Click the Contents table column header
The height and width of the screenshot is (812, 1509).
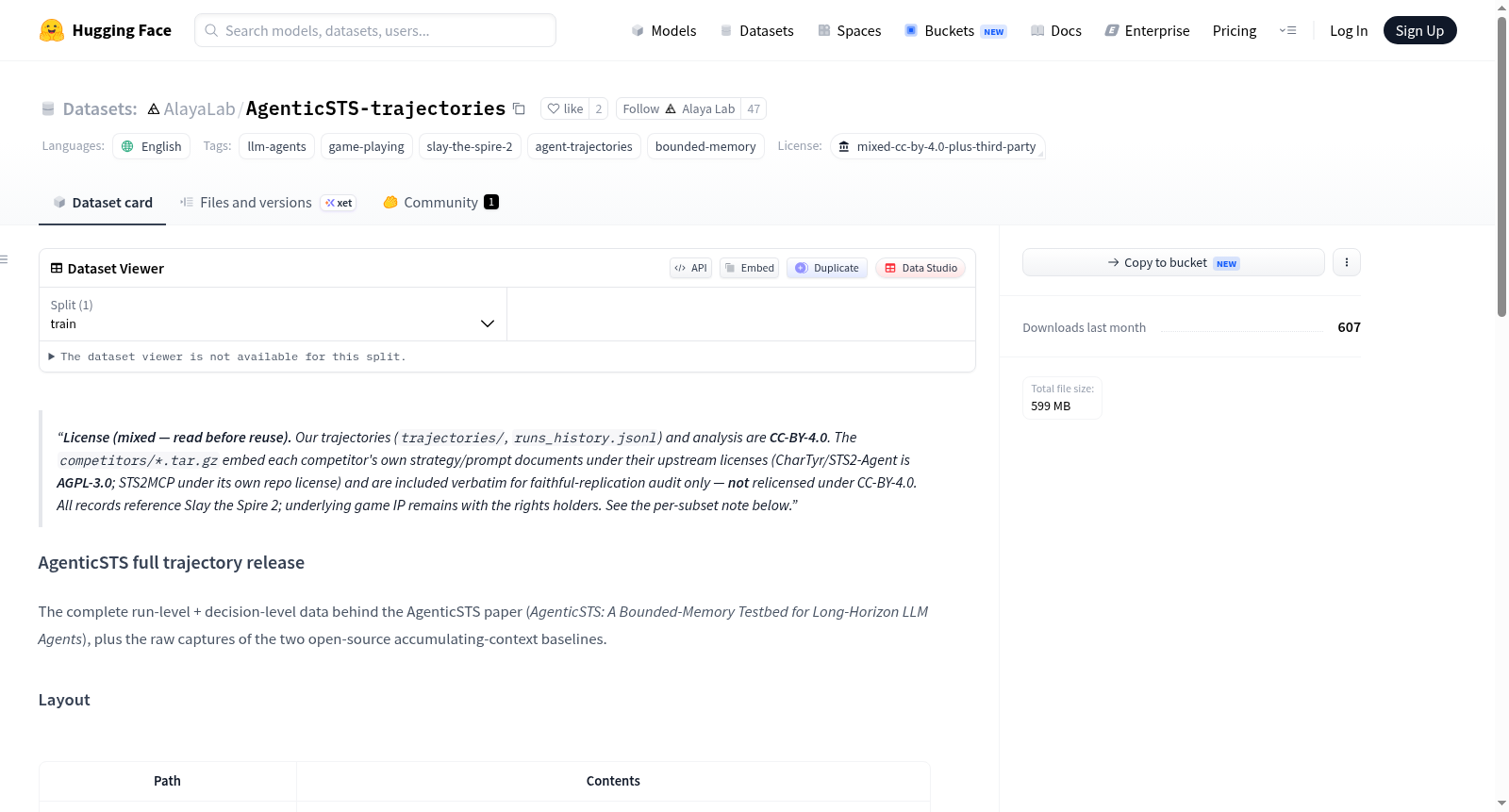[x=613, y=781]
